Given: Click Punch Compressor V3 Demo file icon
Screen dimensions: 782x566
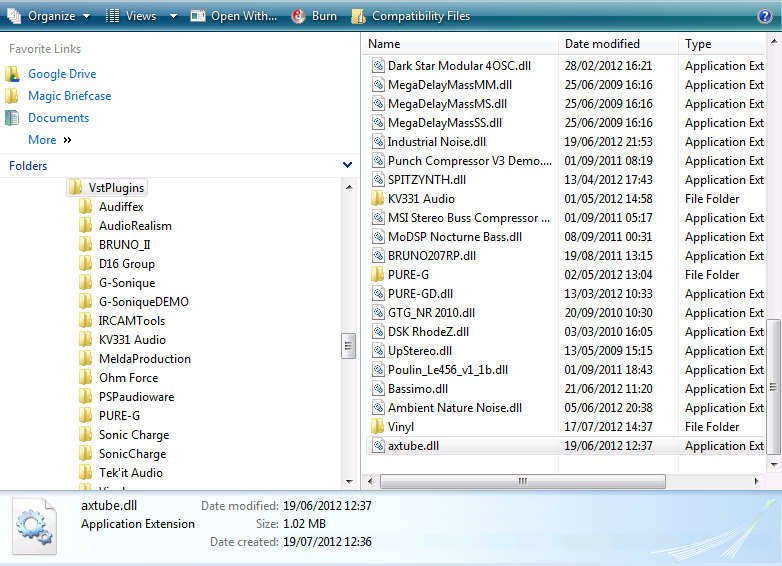Looking at the screenshot, I should coord(379,160).
